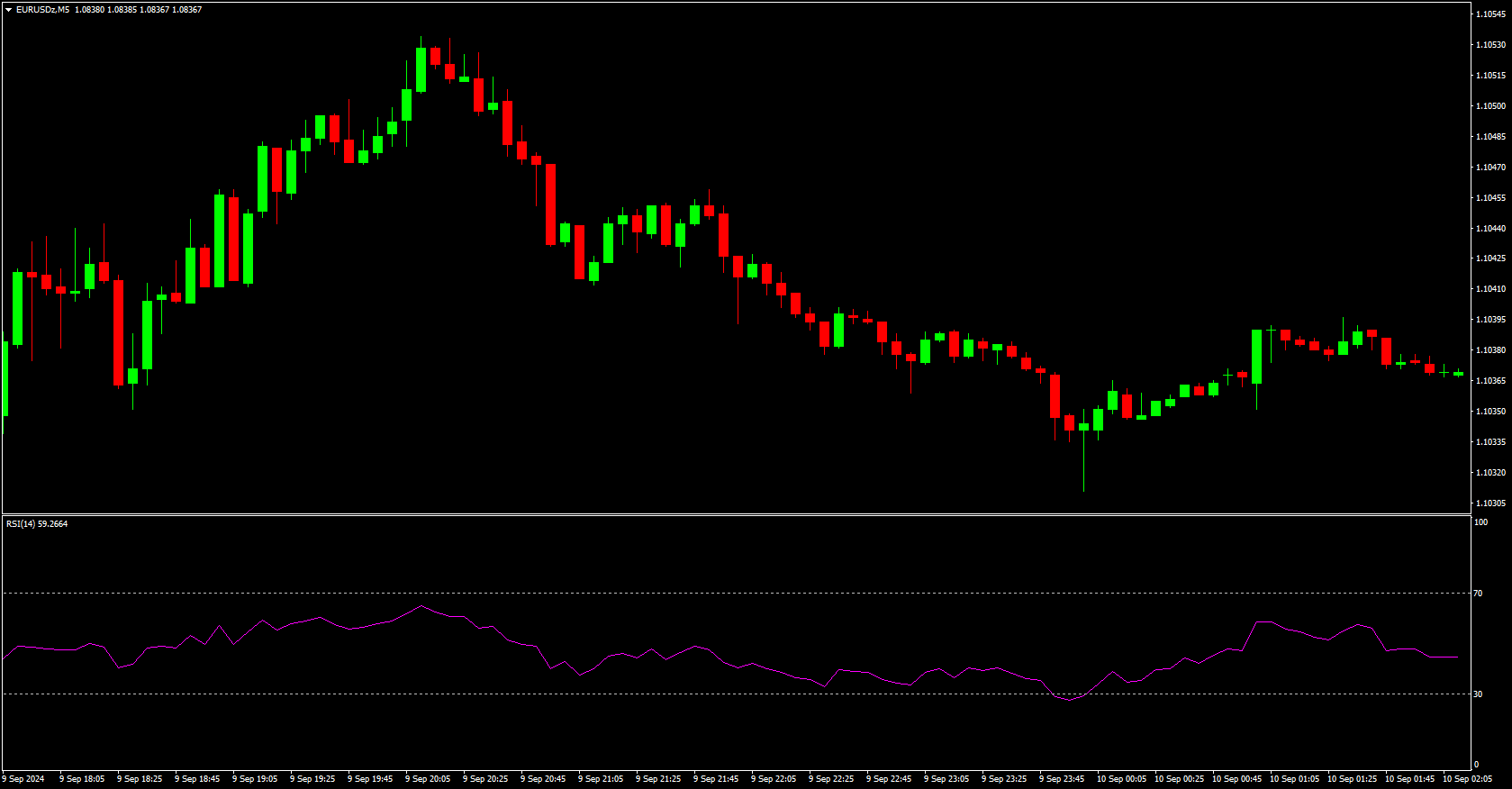Click the 9 Sep 21:25 time axis label
Image resolution: width=1512 pixels, height=789 pixels.
pos(658,779)
